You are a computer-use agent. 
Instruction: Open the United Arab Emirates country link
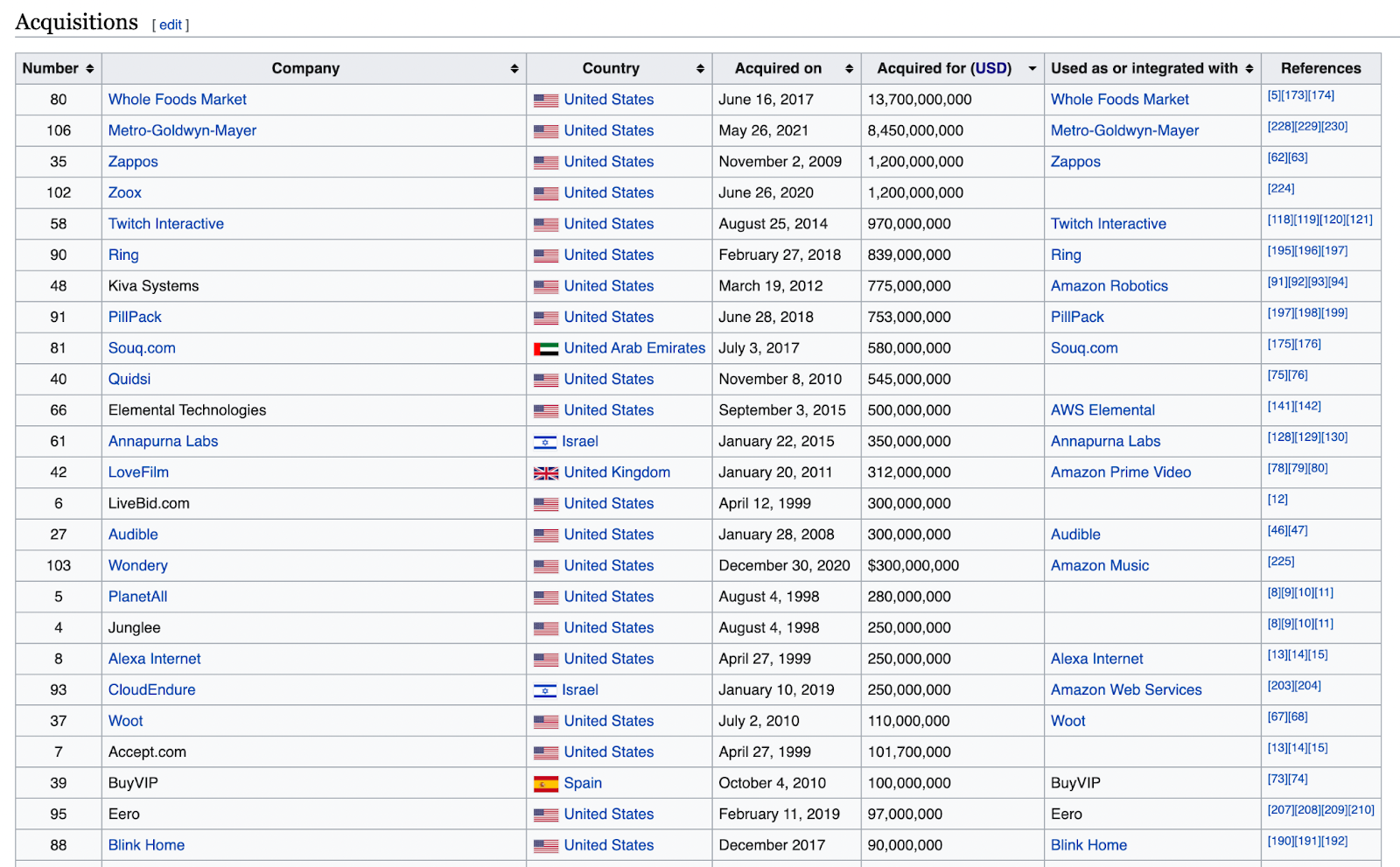634,348
